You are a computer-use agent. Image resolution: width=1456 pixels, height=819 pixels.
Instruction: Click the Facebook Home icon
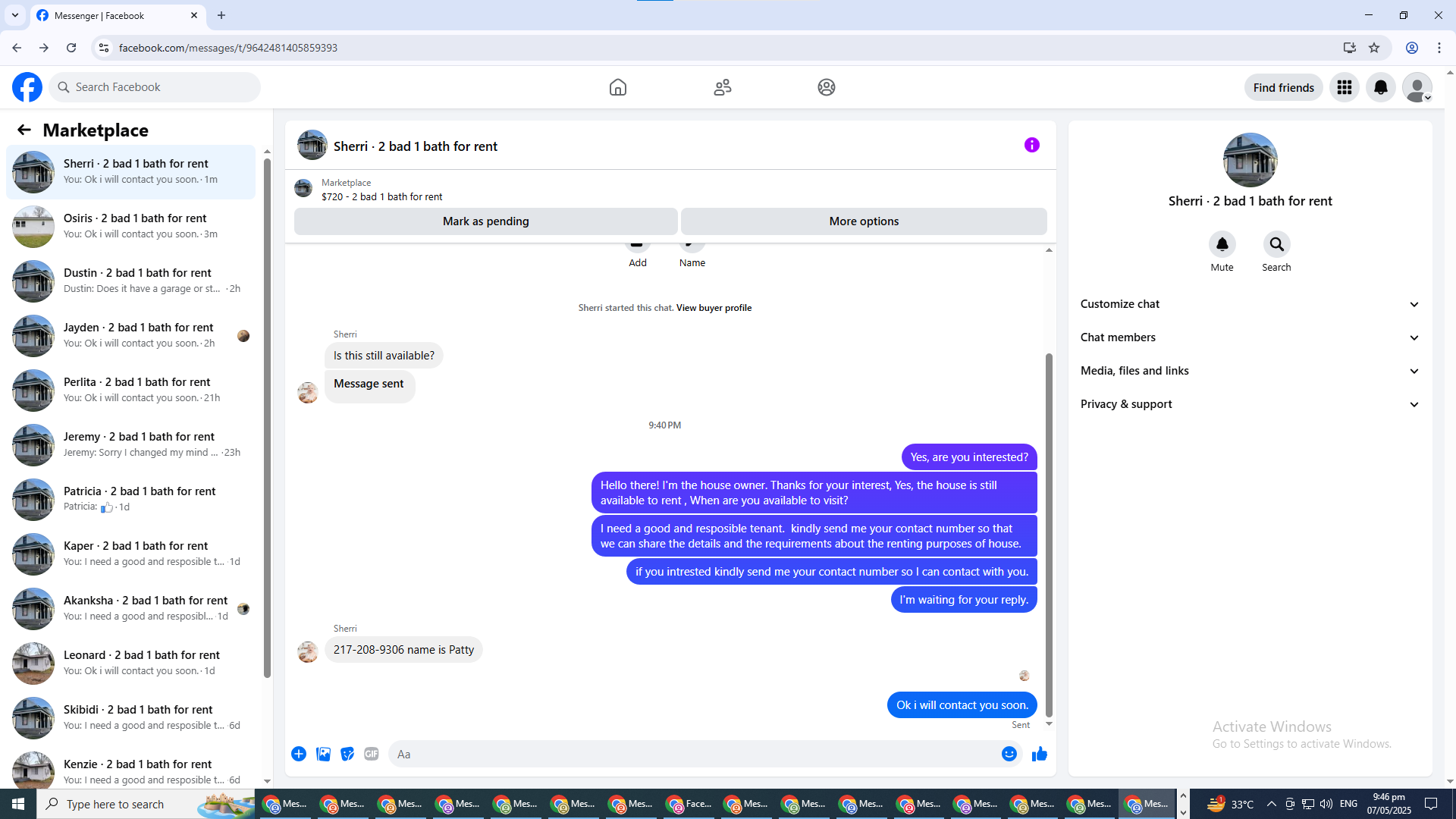(x=617, y=87)
